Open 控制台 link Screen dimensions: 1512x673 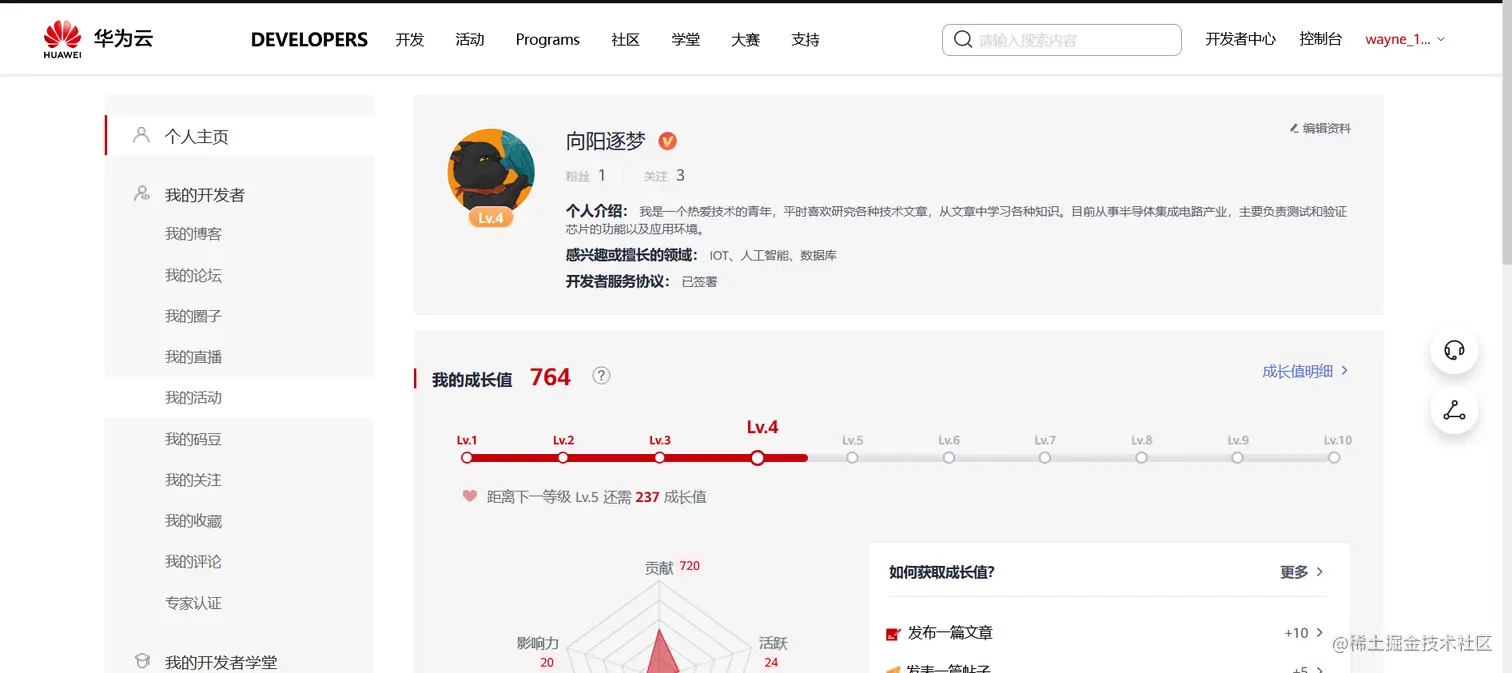click(x=1321, y=39)
